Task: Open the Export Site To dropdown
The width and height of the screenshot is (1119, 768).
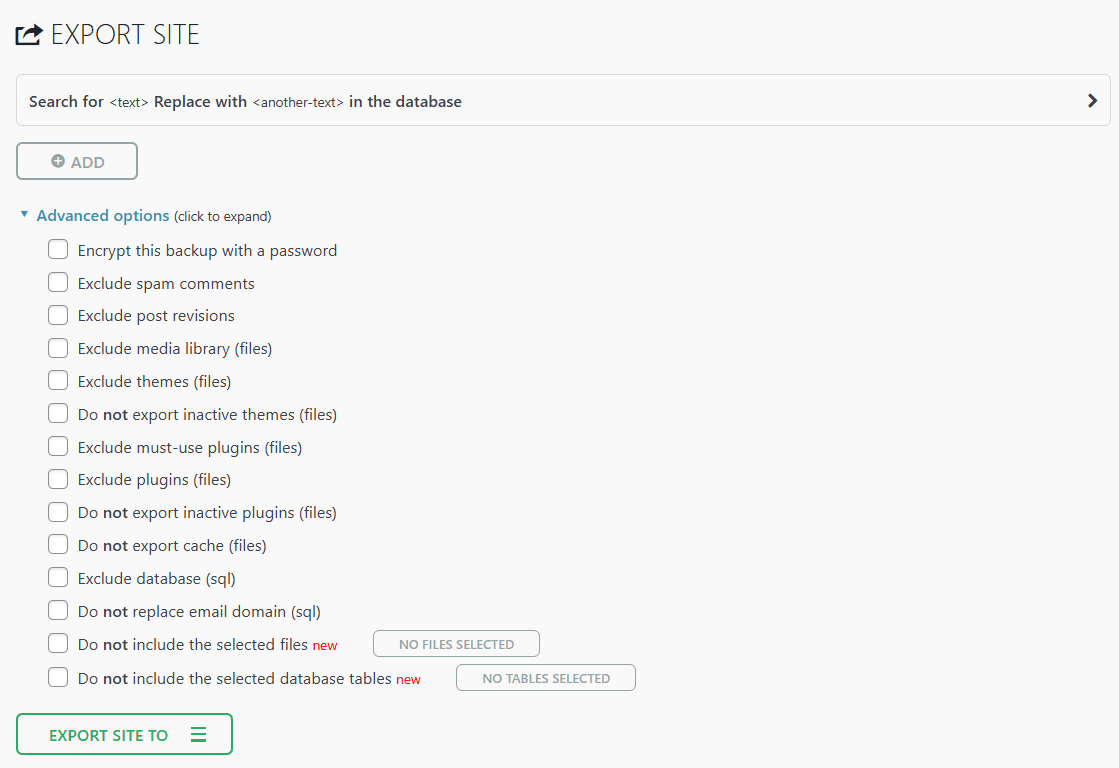Action: pyautogui.click(x=124, y=735)
